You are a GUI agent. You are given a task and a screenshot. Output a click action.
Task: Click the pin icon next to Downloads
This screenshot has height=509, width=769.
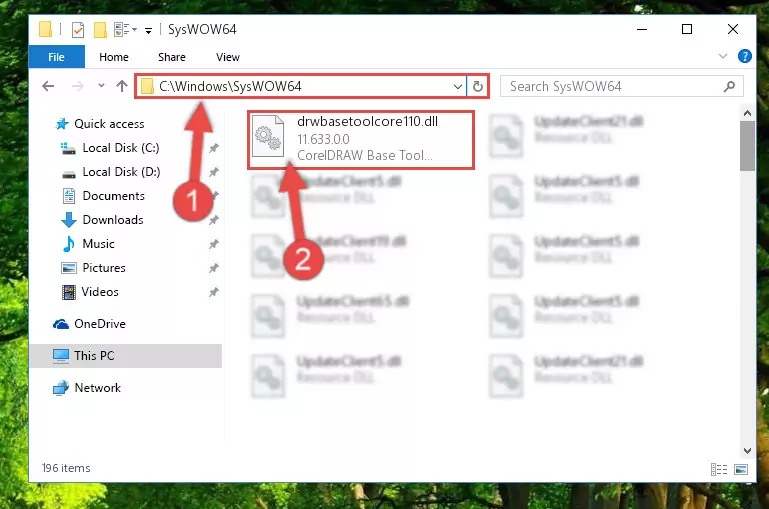(214, 220)
